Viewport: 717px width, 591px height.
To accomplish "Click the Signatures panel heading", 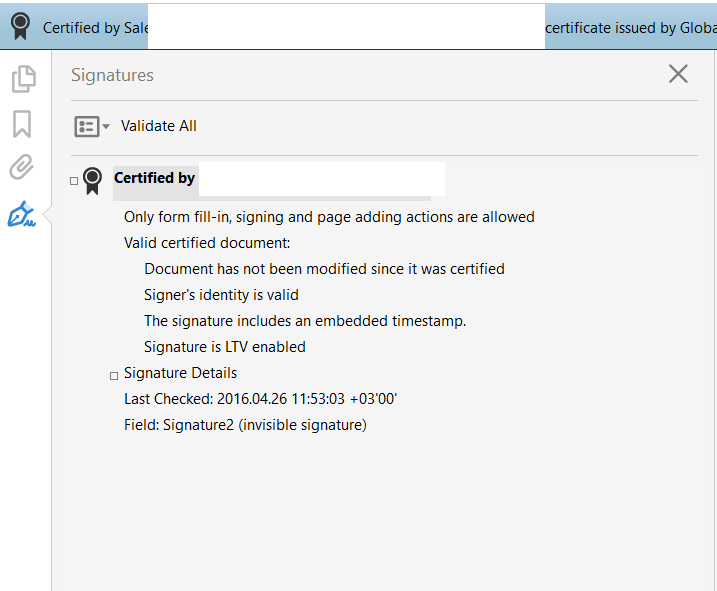I will pyautogui.click(x=112, y=75).
